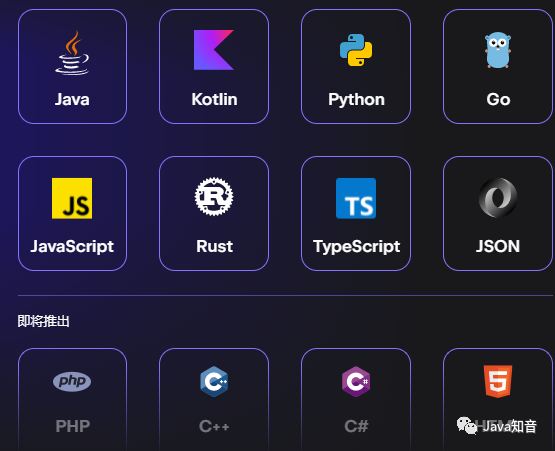Select the Go label text

coord(498,99)
